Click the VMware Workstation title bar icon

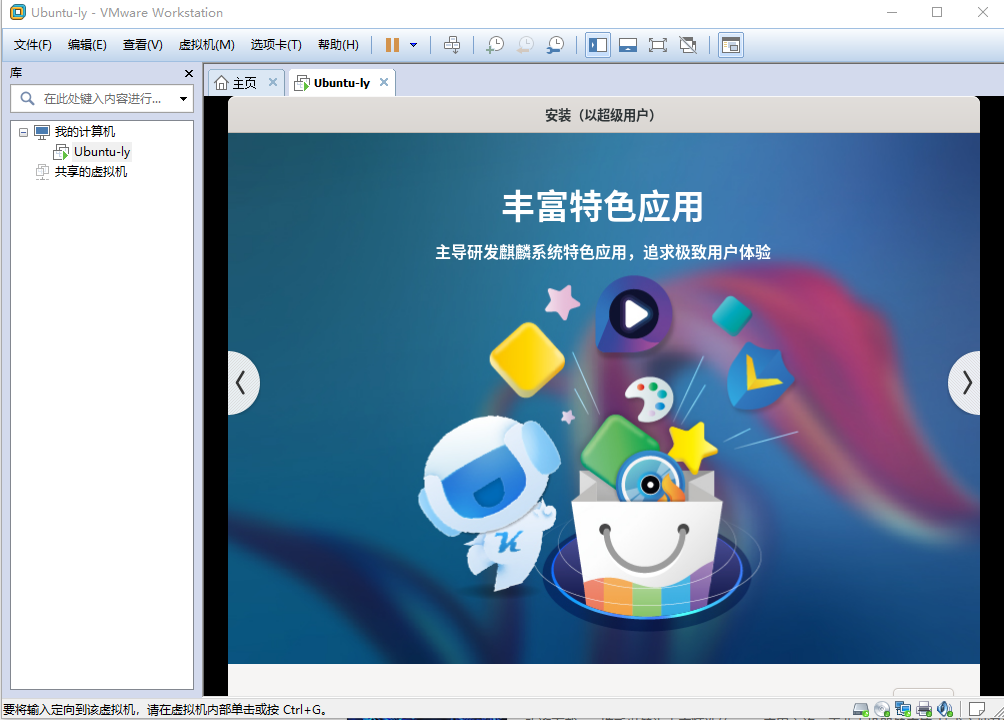[17, 12]
